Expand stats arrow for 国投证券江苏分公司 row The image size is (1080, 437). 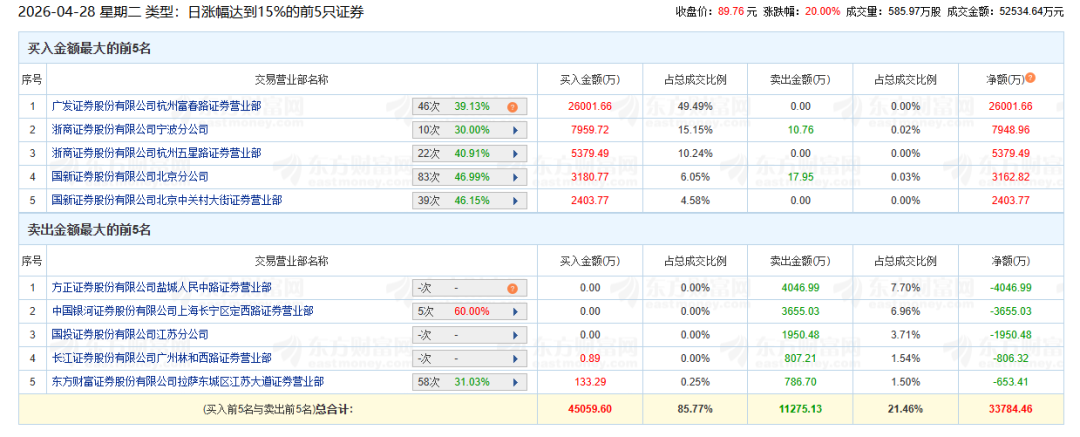tap(515, 335)
